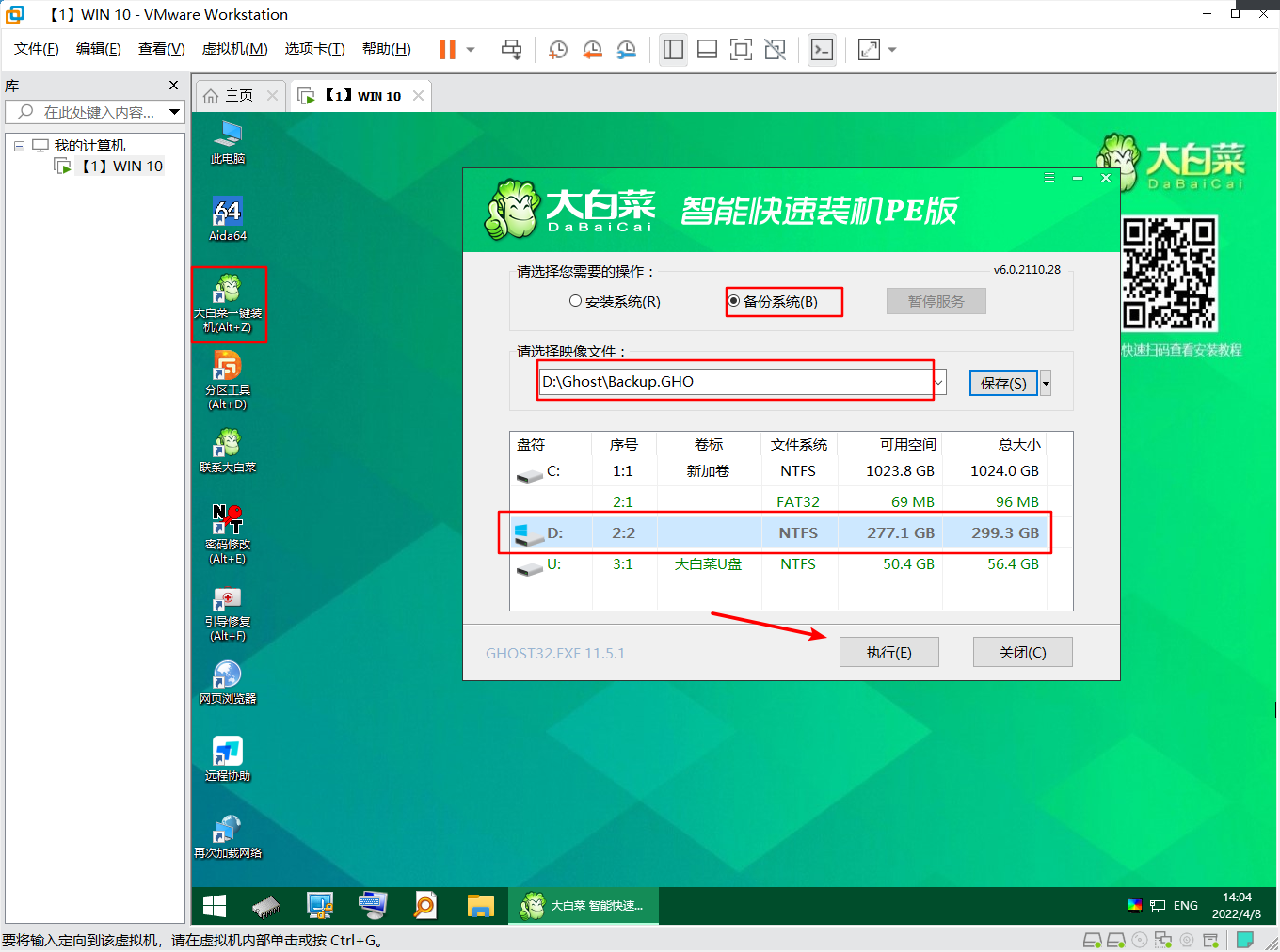This screenshot has width=1280, height=952.
Task: Click the network adapter status bar icon
Action: point(1163,940)
